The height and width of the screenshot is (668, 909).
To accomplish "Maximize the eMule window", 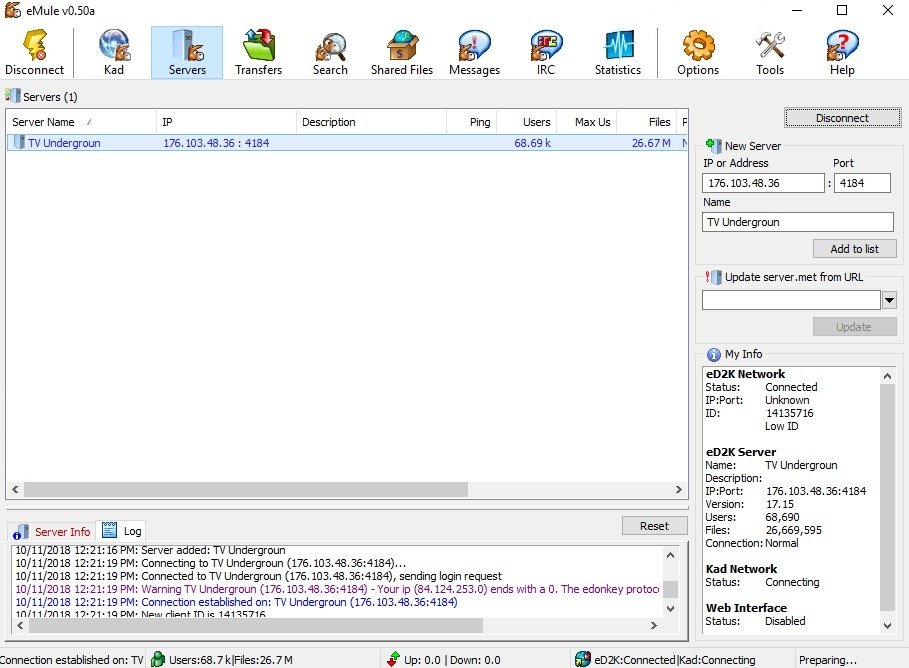I will pos(842,10).
